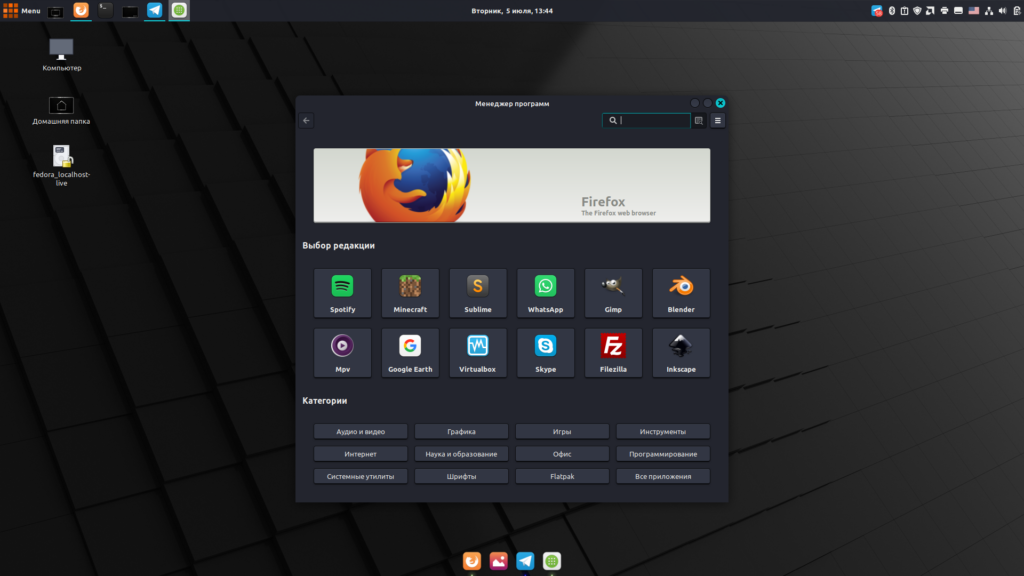Open the hamburger menu in Software Manager
Viewport: 1024px width, 576px height.
click(x=718, y=121)
